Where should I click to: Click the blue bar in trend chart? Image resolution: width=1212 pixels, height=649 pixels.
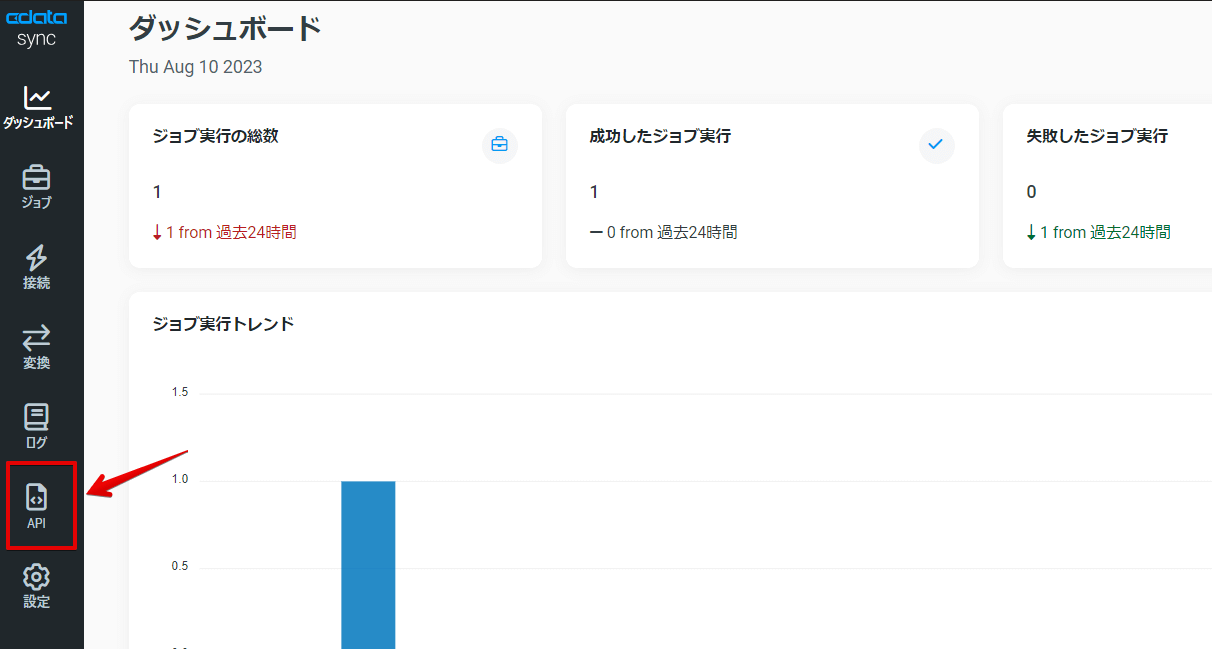pyautogui.click(x=368, y=565)
